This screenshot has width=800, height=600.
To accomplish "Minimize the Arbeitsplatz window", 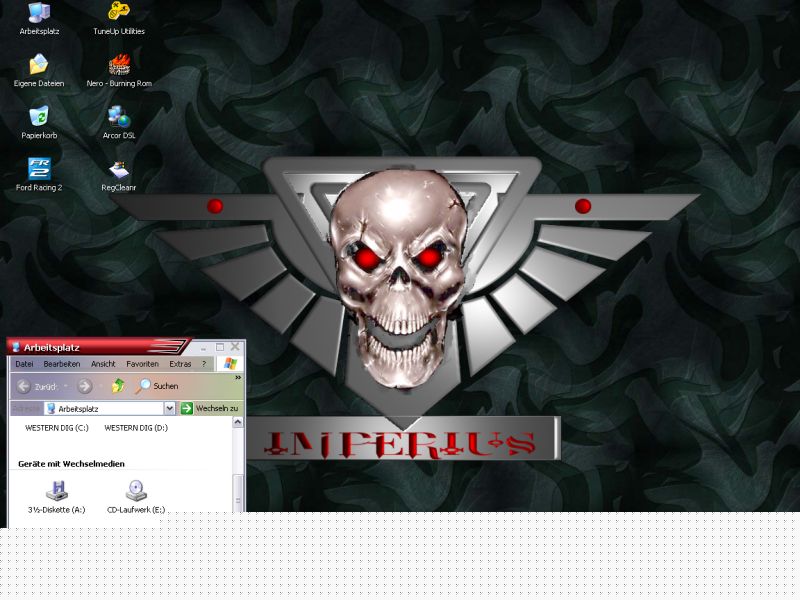I will (204, 347).
